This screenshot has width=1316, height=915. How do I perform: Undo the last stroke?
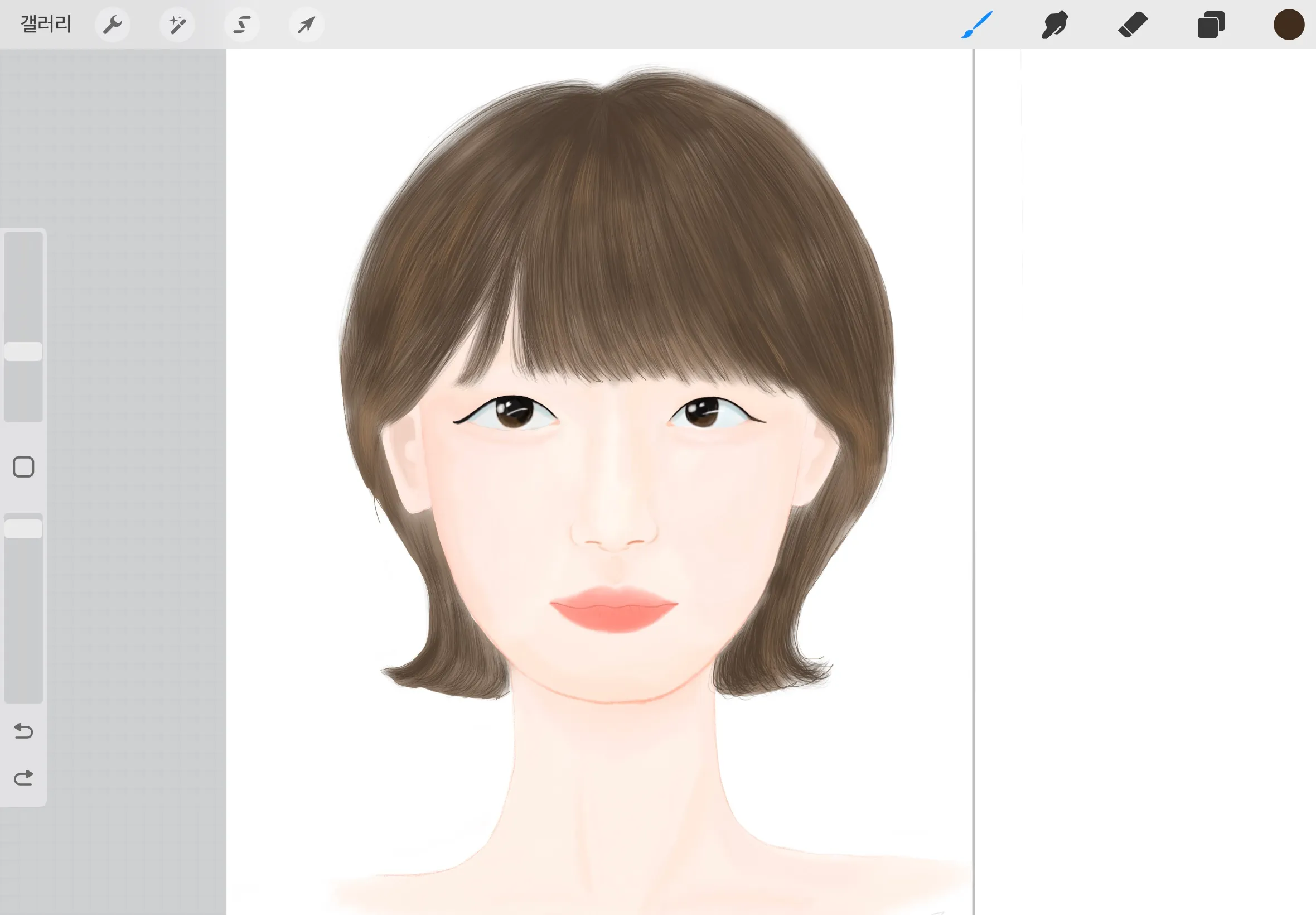coord(23,731)
